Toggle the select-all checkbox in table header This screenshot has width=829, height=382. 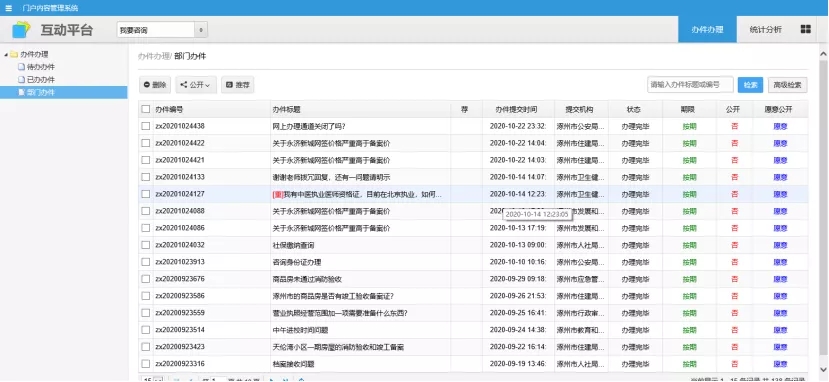[x=146, y=109]
